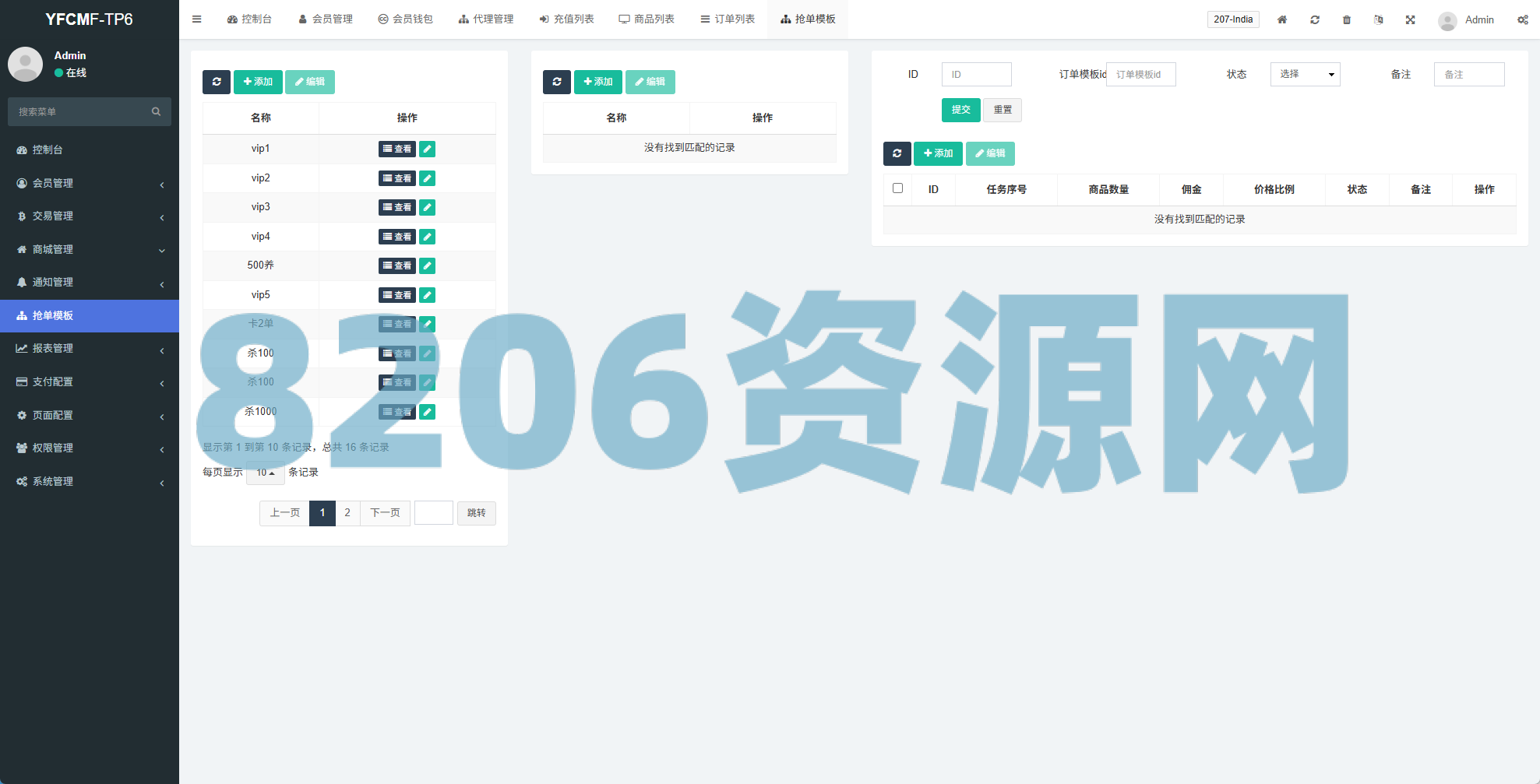1540x784 pixels.
Task: Open the rows-per-page dropdown showing 10
Action: click(265, 473)
